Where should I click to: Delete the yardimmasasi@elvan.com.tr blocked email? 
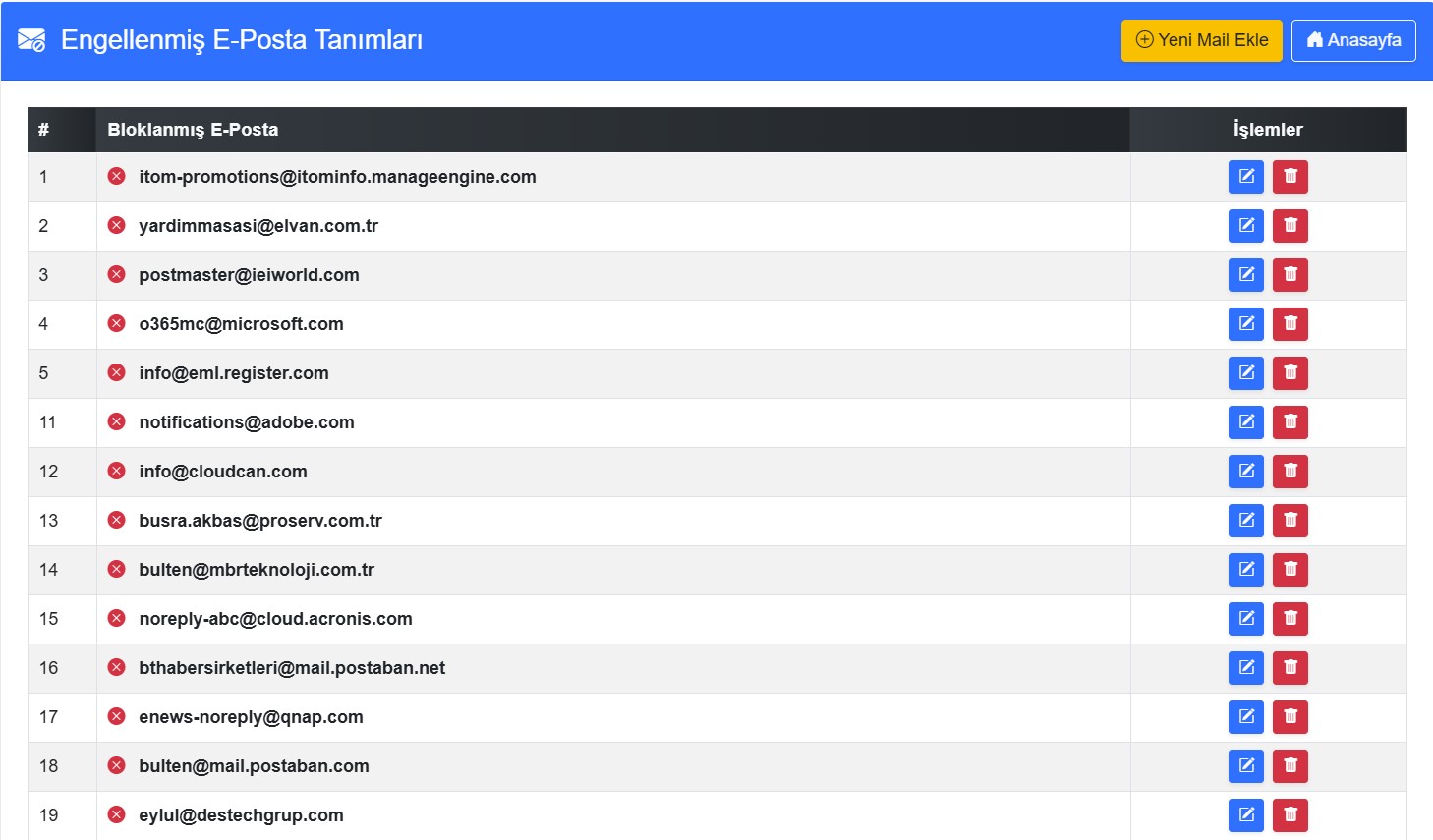1290,226
